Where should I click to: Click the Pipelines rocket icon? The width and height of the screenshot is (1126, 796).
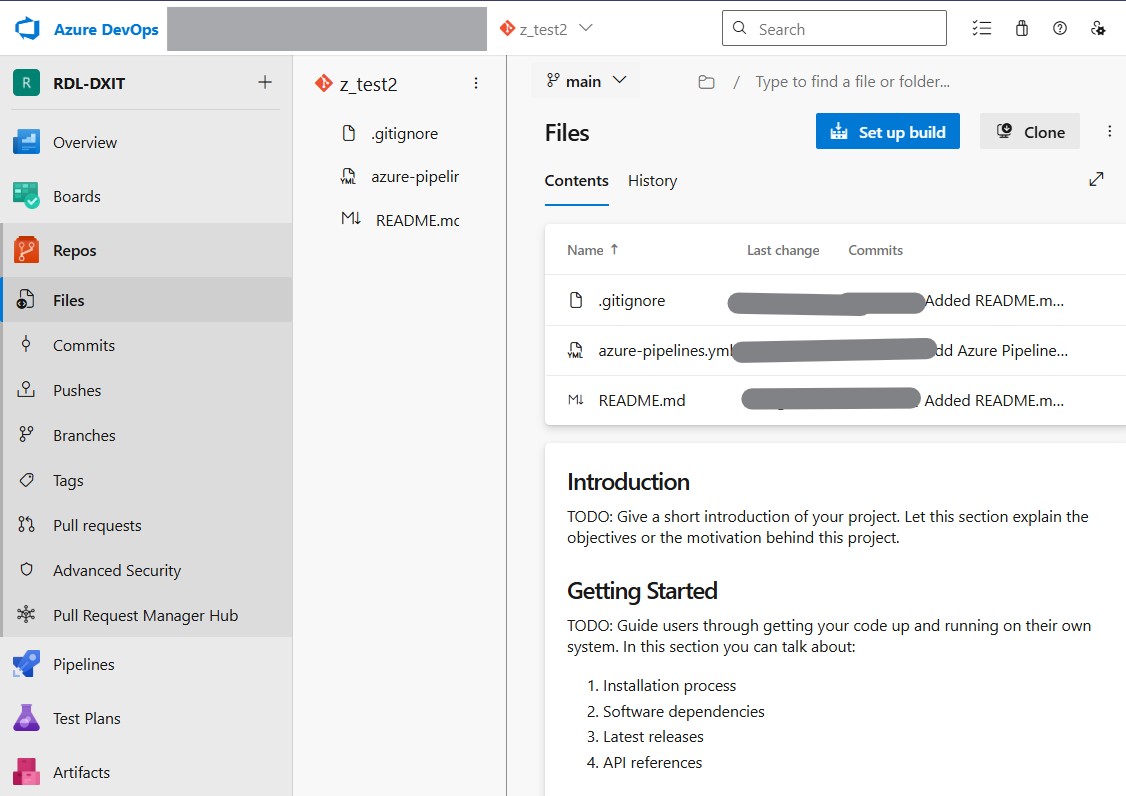[27, 665]
